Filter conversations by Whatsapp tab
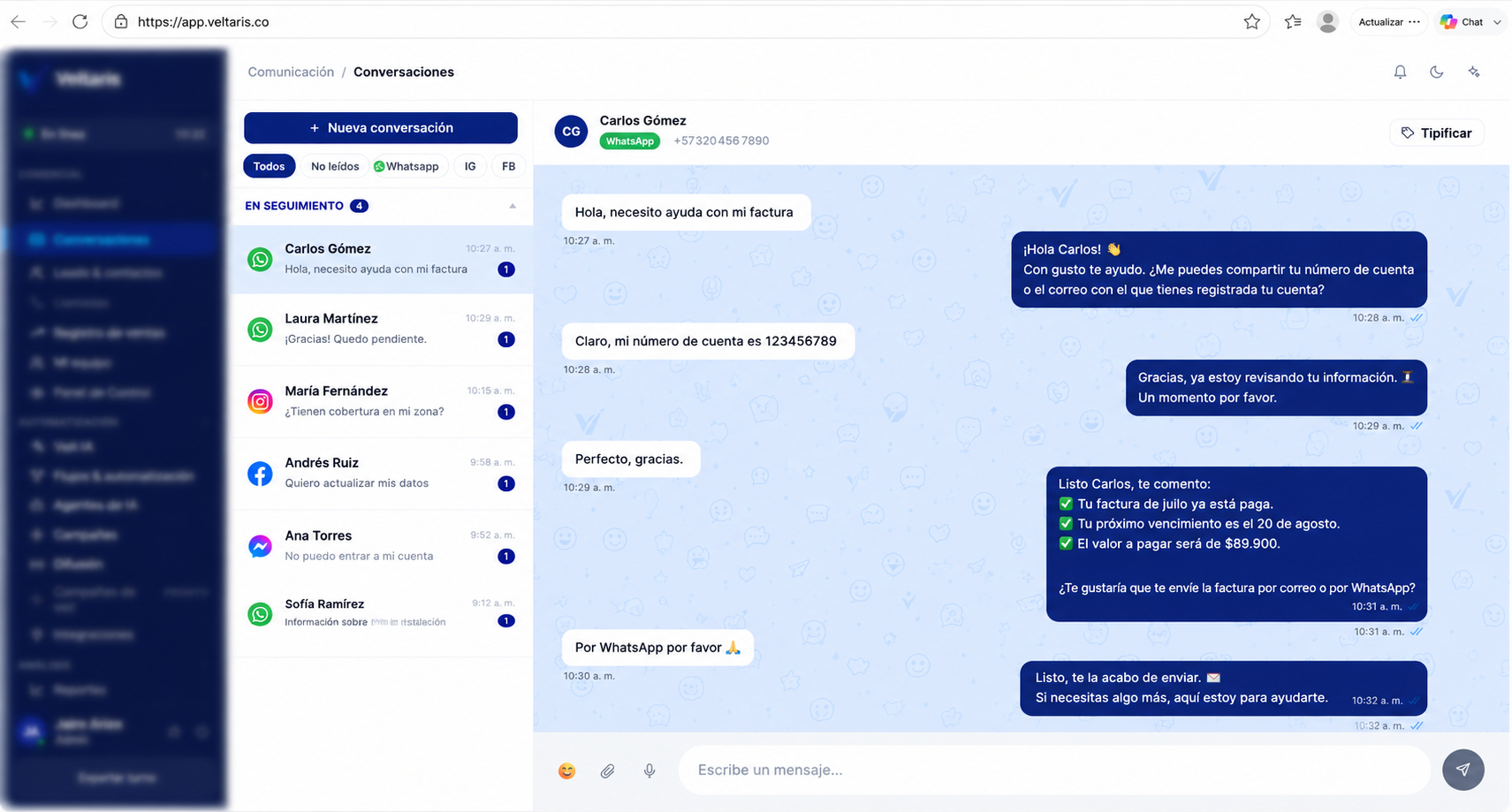This screenshot has width=1512, height=812. coord(406,166)
